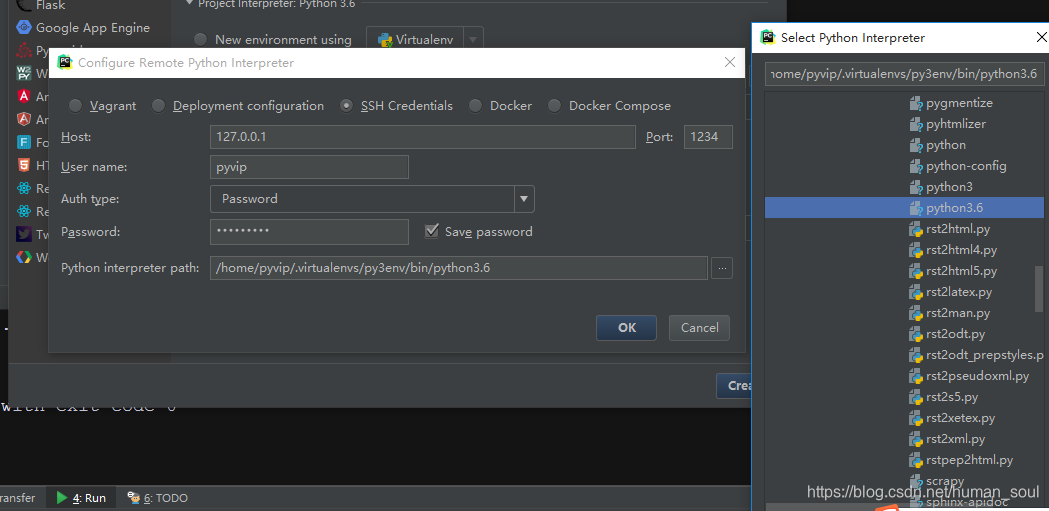The width and height of the screenshot is (1049, 511).
Task: Click the python3 file icon
Action: pos(916,187)
